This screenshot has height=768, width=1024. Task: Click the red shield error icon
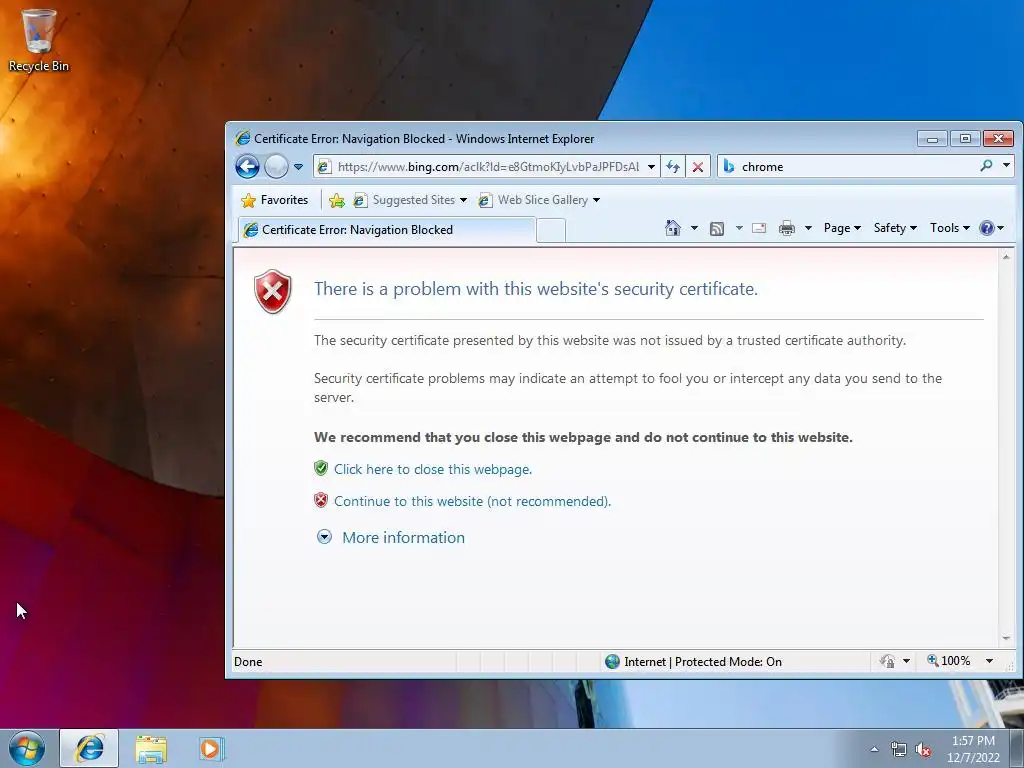[272, 291]
